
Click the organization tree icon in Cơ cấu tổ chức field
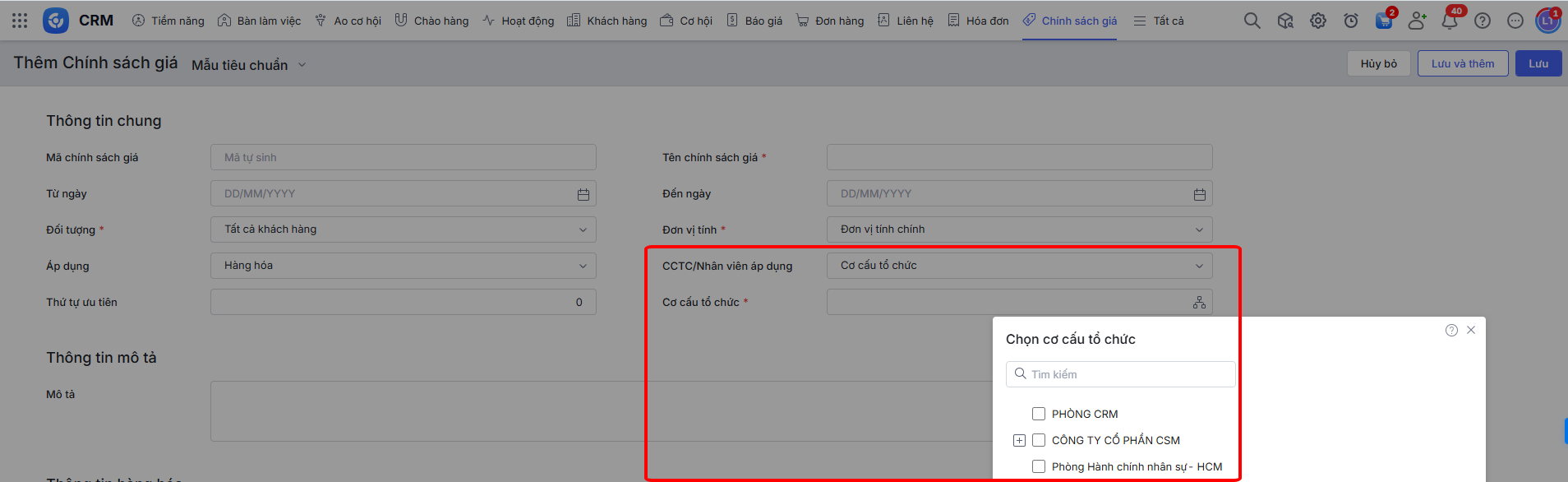click(1199, 303)
